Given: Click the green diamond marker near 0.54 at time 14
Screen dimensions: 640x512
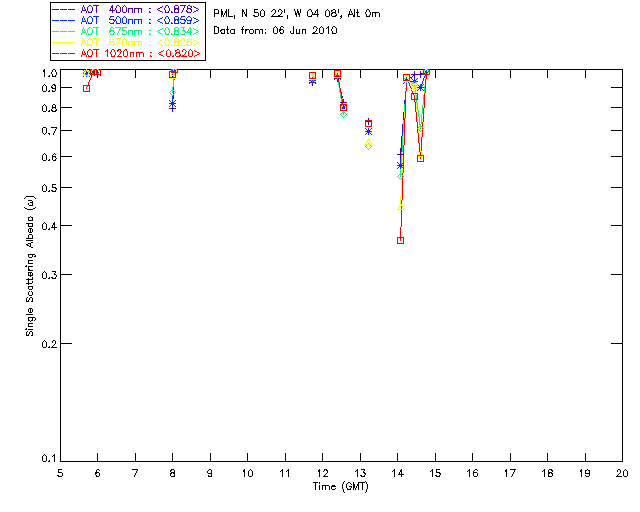Looking at the screenshot, I should [400, 176].
